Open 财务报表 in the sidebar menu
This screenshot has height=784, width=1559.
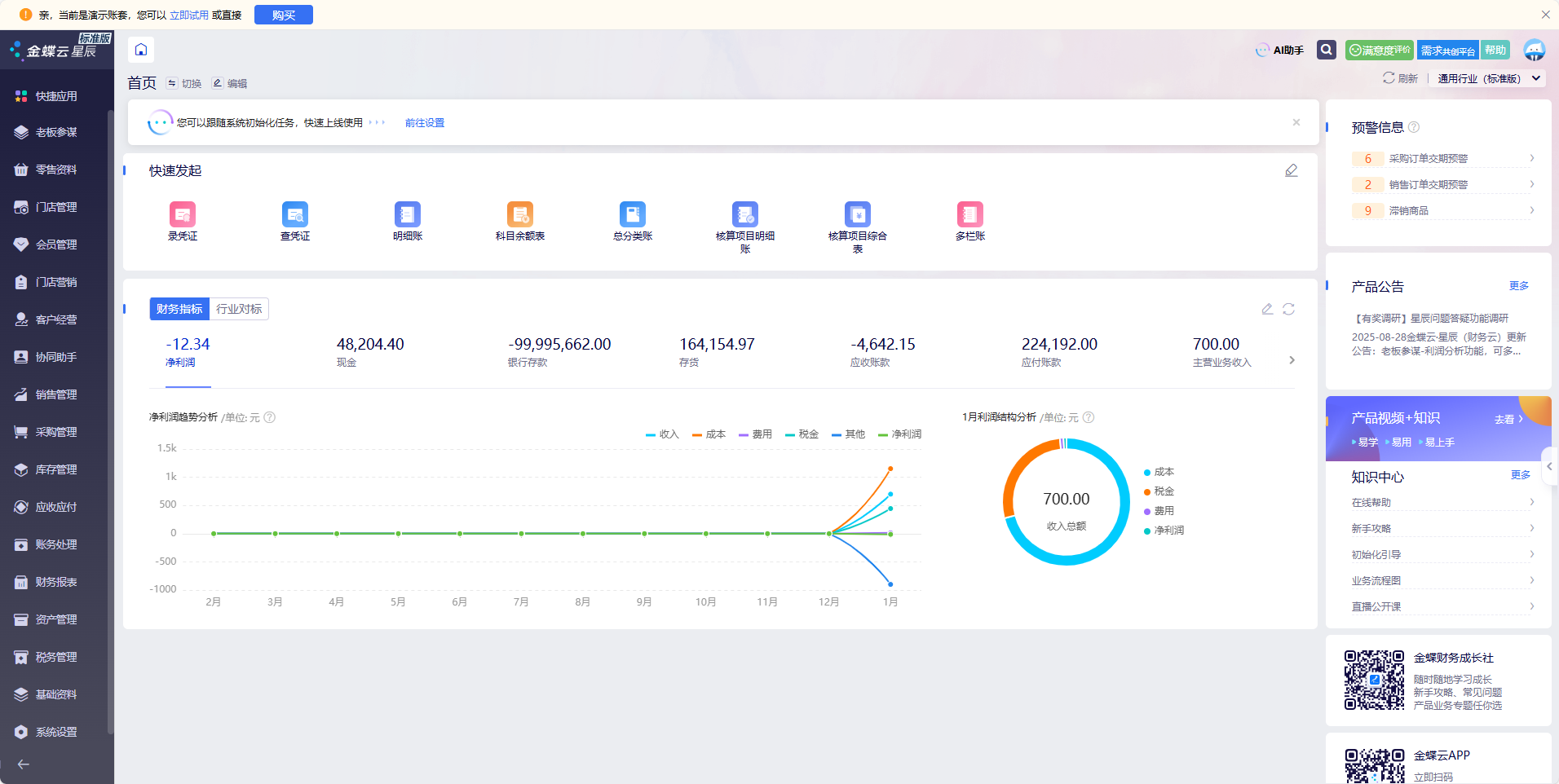coord(56,582)
